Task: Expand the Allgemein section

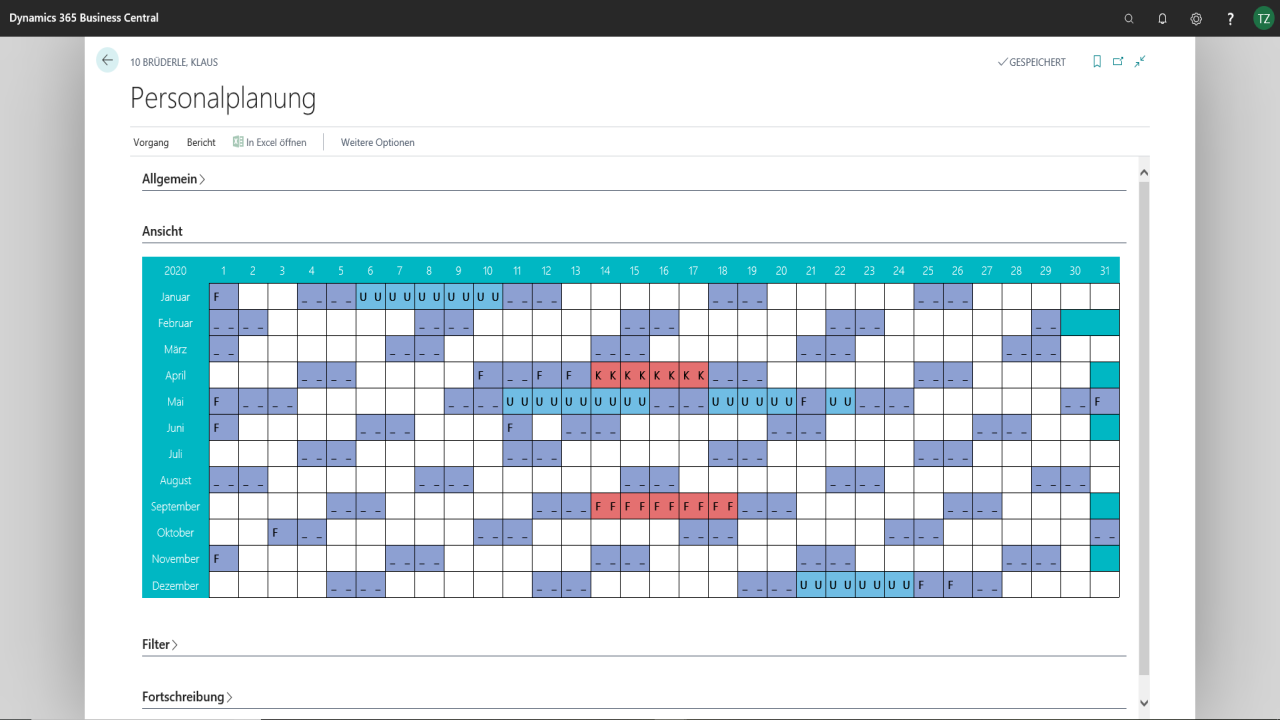Action: [173, 179]
